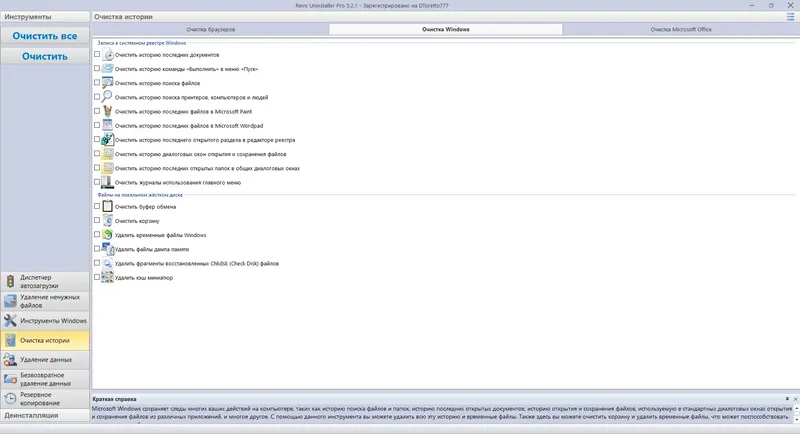Click 'Очистить журналы использования главного меню' text
Viewport: 800px width, 434px height.
click(x=178, y=183)
